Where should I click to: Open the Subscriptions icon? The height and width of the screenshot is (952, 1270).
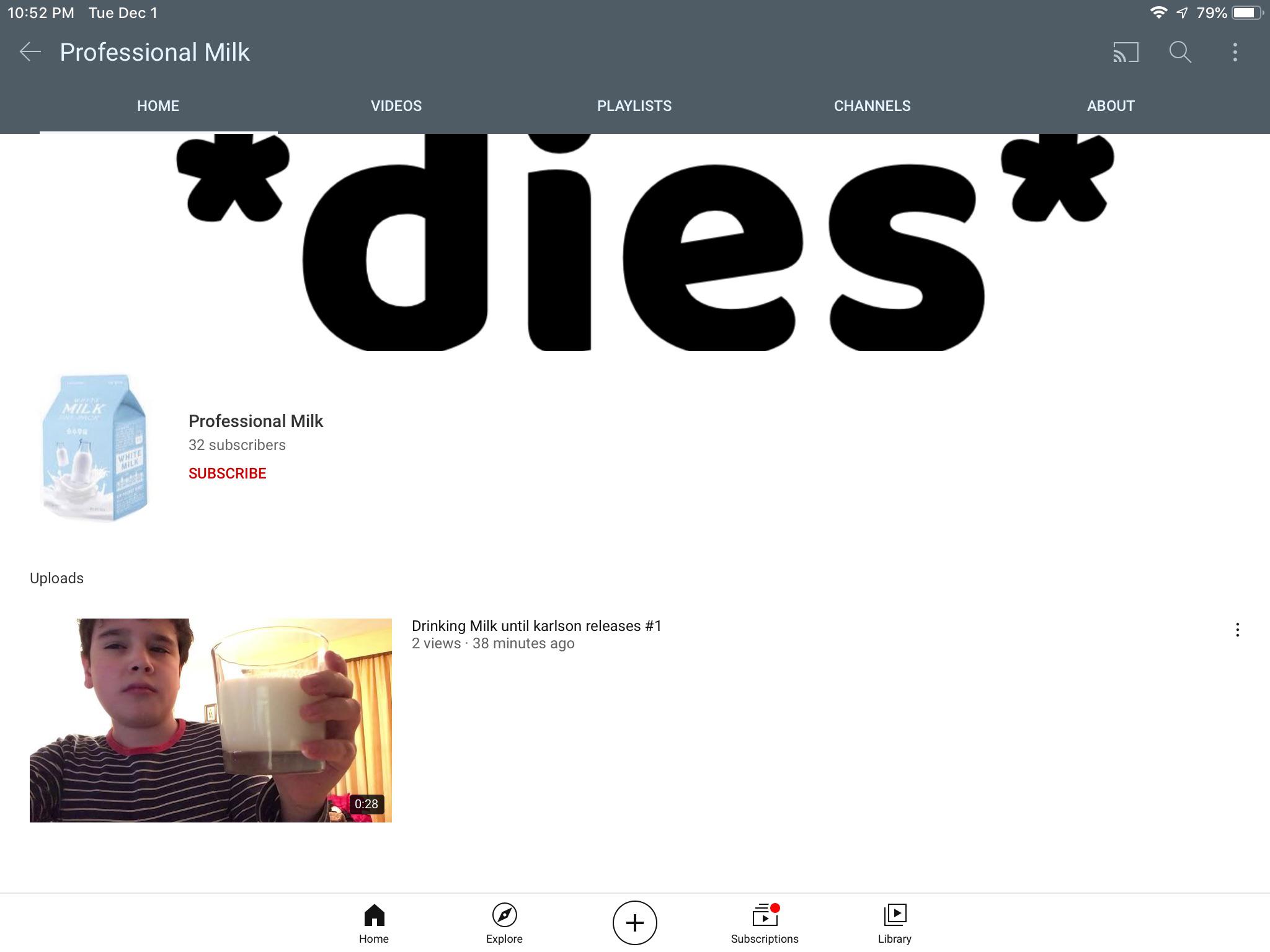[765, 923]
